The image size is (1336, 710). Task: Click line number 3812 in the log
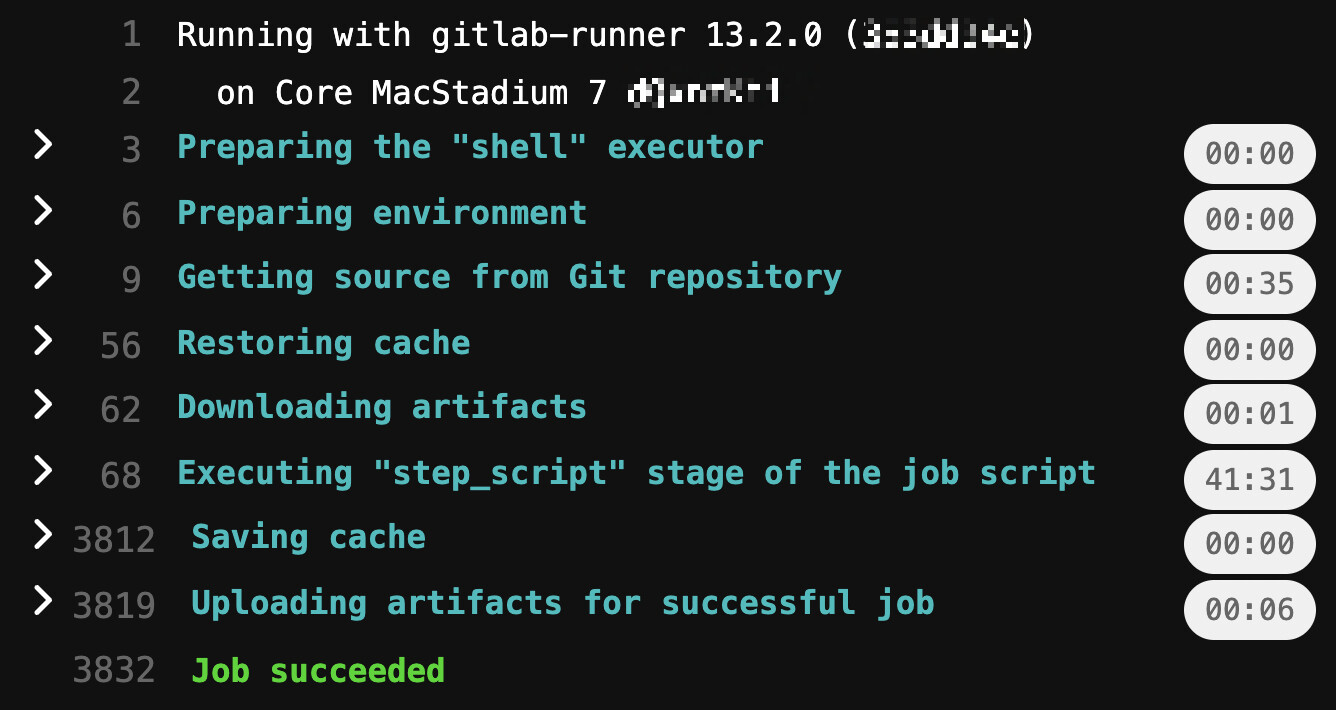[x=113, y=537]
